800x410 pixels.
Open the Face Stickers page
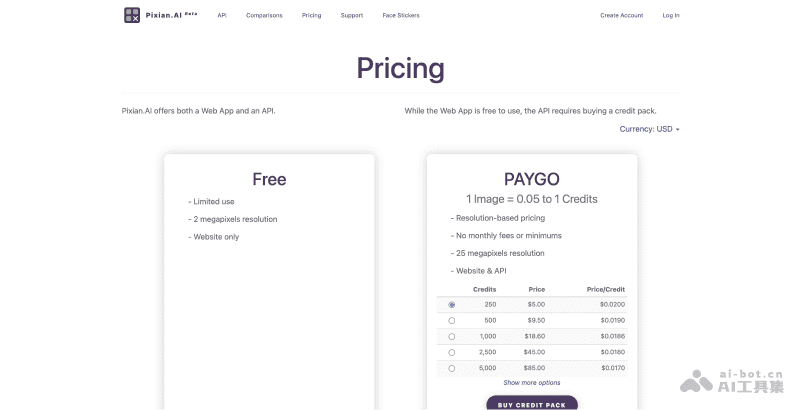tap(400, 16)
